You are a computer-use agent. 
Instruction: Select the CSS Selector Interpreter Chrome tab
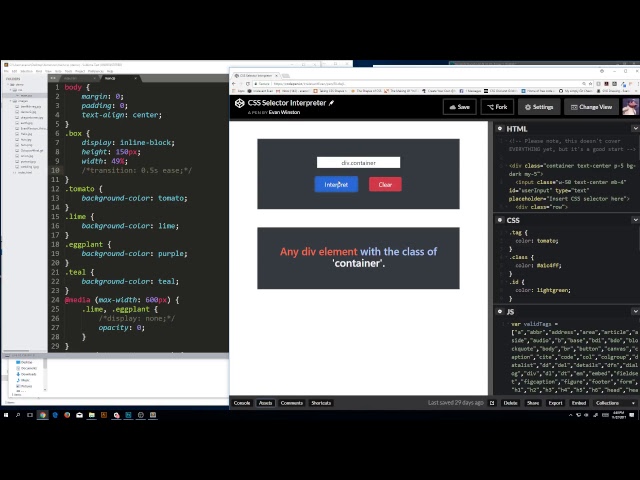pyautogui.click(x=256, y=76)
